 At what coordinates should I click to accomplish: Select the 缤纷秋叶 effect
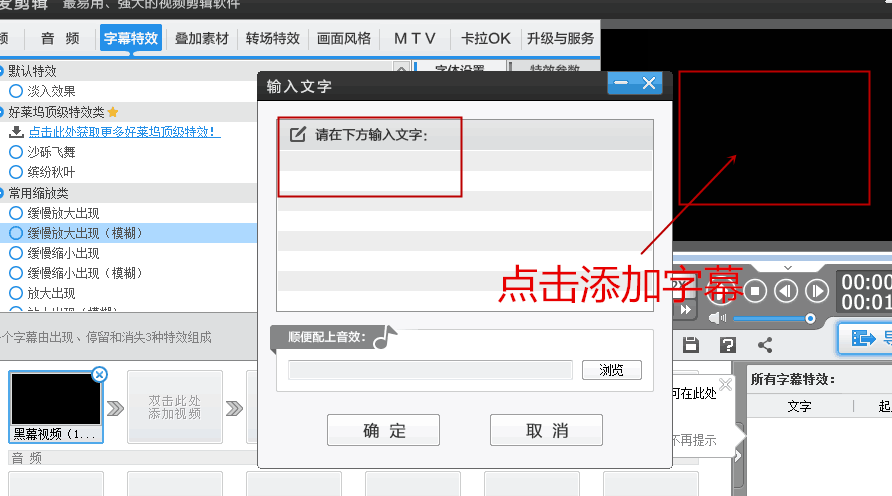click(x=16, y=172)
